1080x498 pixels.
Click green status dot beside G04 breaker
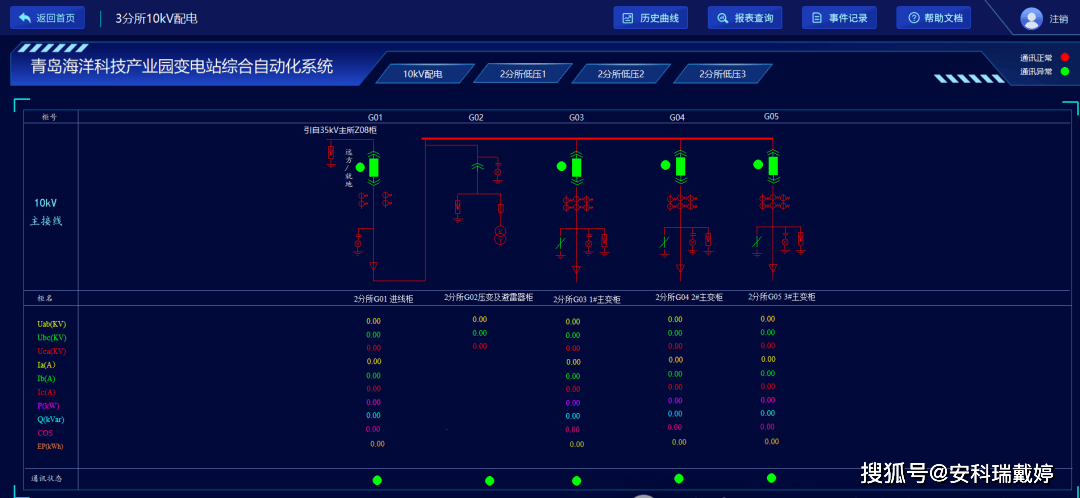click(665, 165)
